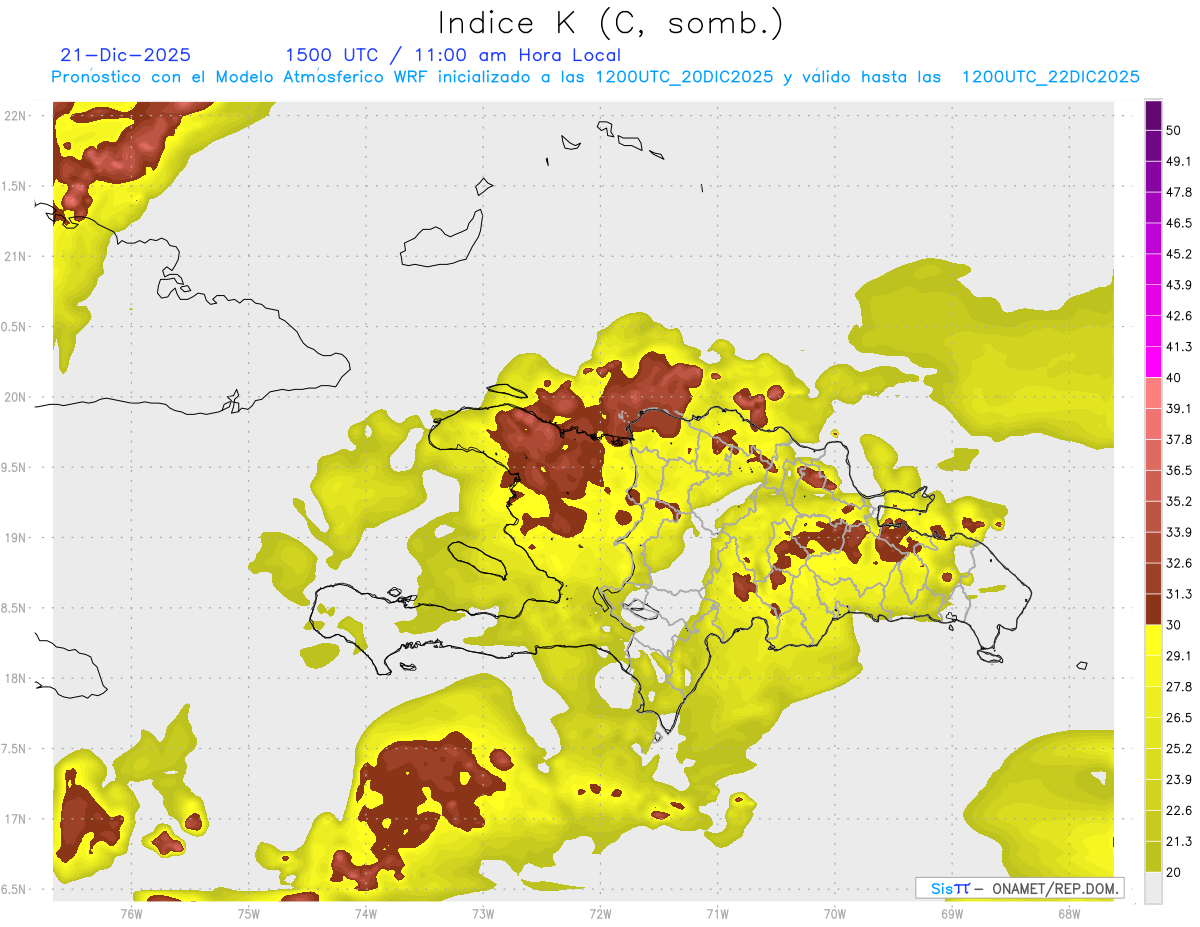Click the colorbar value 41.3
The image size is (1200, 927).
coord(1179,347)
